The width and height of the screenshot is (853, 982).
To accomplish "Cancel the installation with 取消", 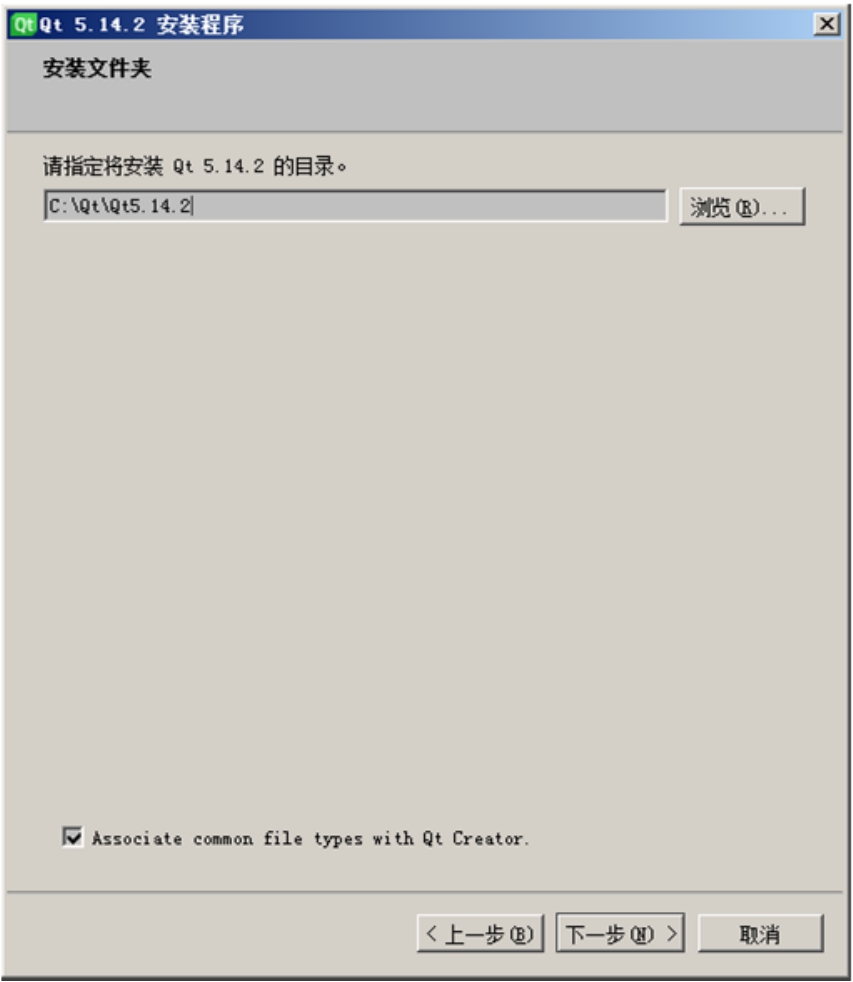I will point(760,933).
